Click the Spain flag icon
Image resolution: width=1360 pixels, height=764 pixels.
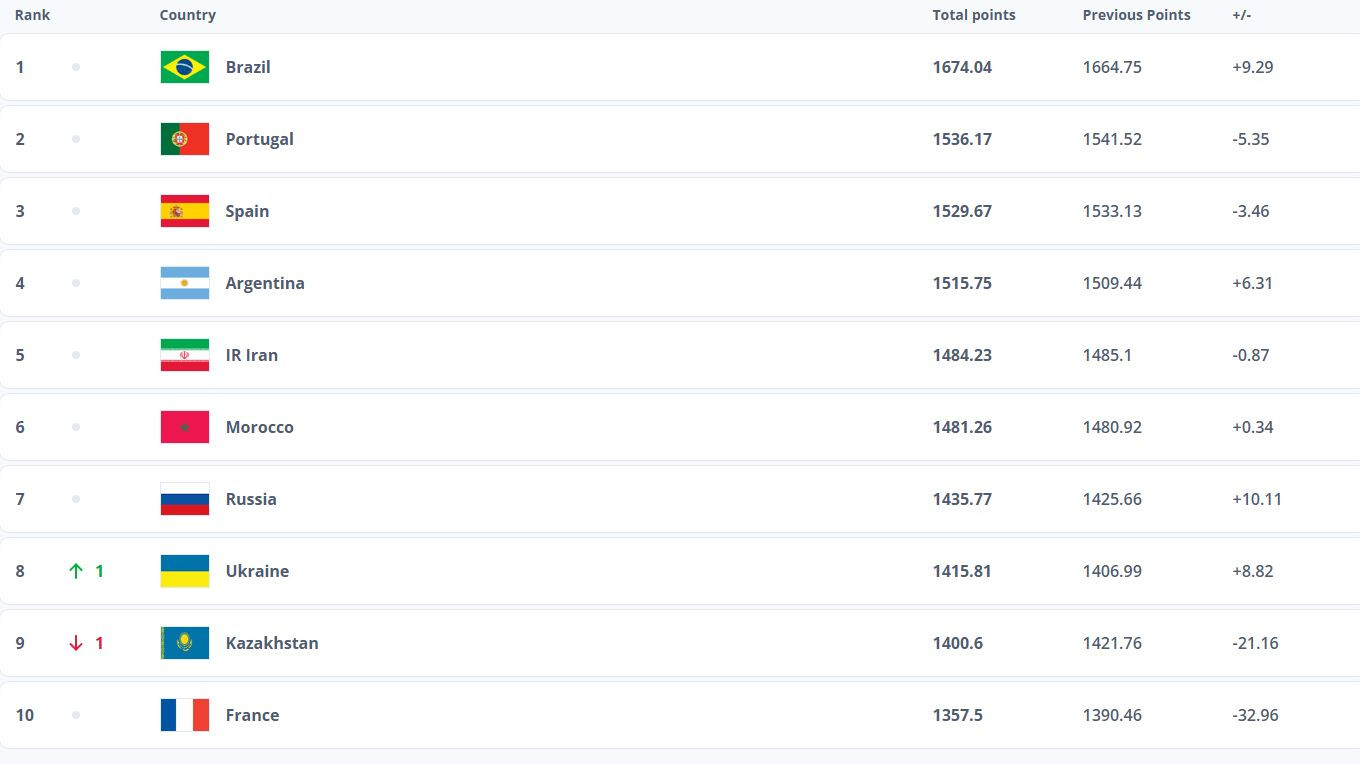pyautogui.click(x=185, y=211)
